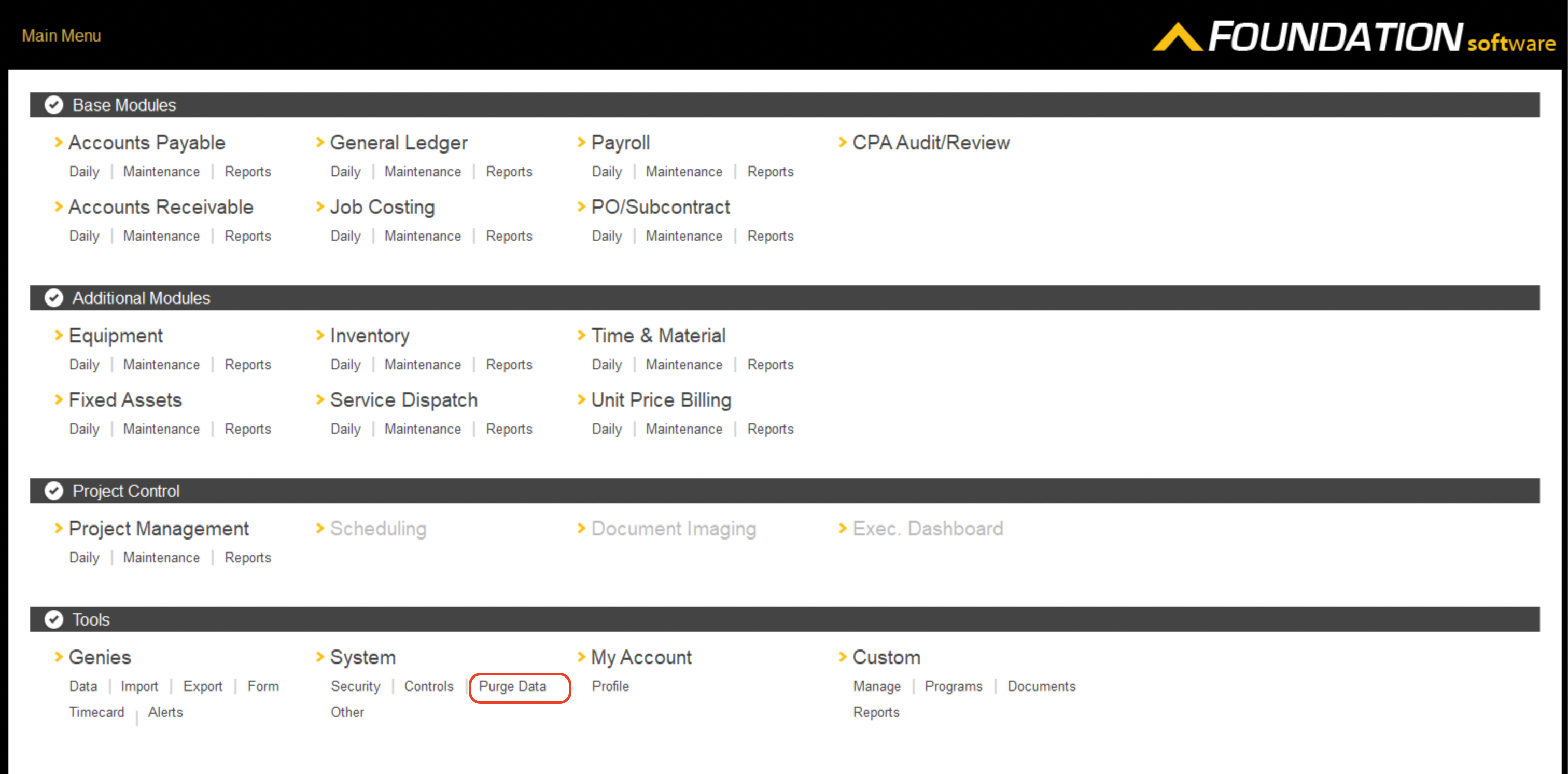
Task: Open Time & Material module
Action: 659,336
